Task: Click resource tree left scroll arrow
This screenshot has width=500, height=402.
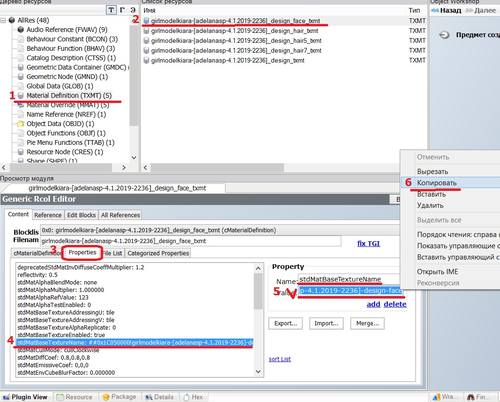Action: pyautogui.click(x=4, y=167)
